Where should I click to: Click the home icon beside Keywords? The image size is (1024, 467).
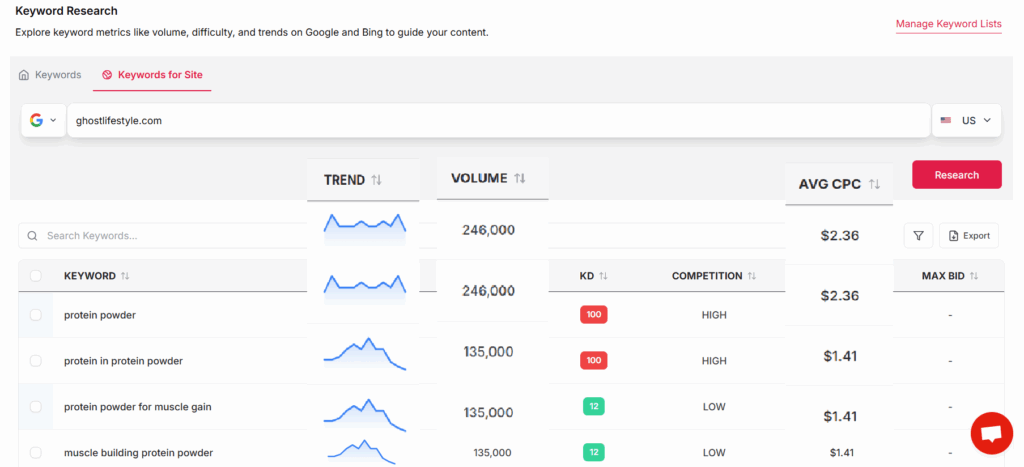click(24, 74)
